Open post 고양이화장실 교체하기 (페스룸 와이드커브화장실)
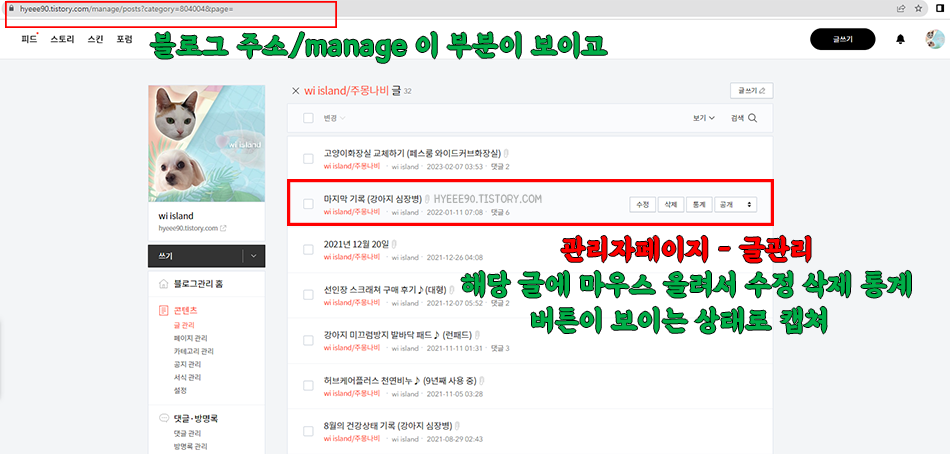Image resolution: width=950 pixels, height=454 pixels. point(412,154)
